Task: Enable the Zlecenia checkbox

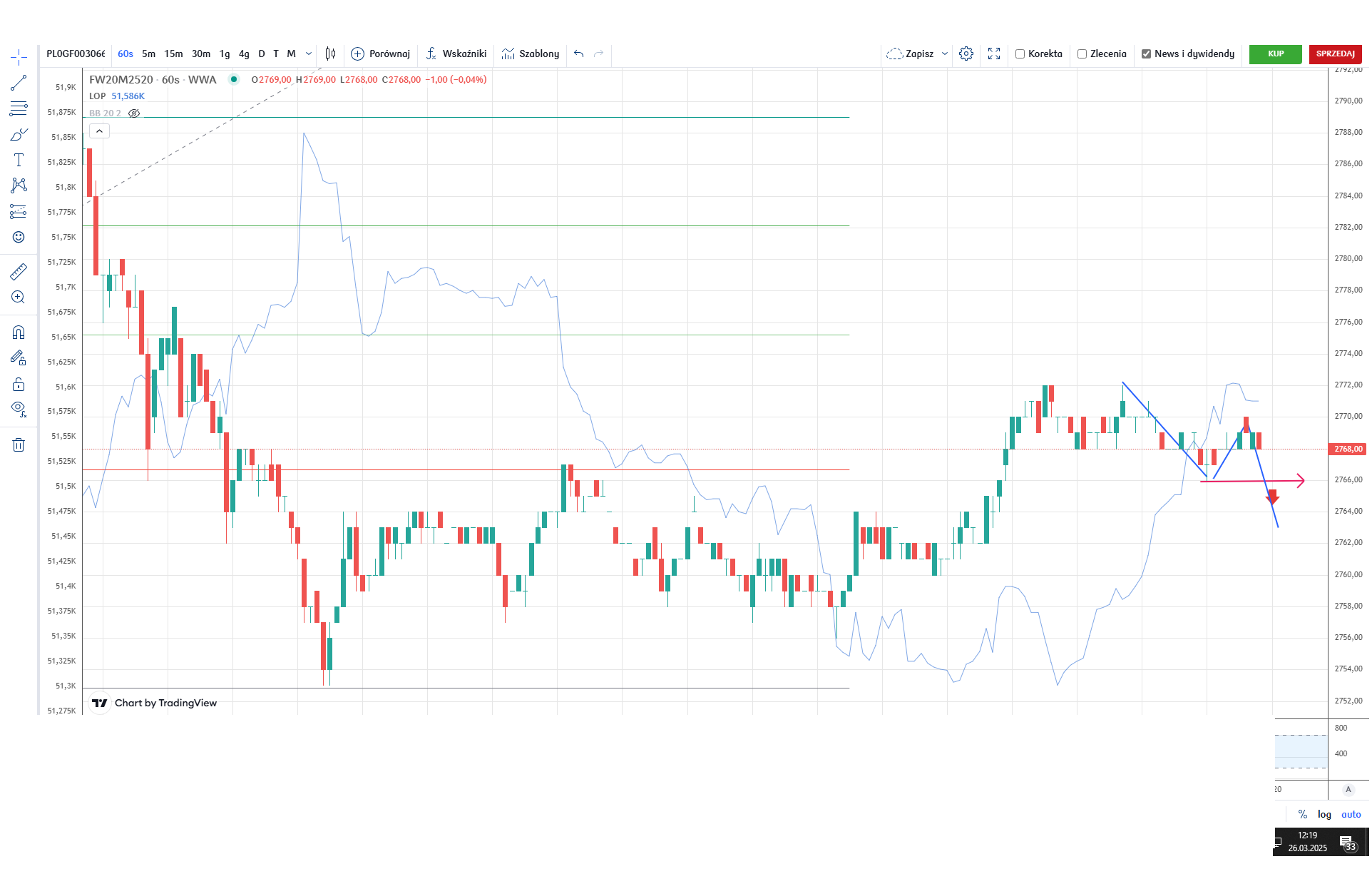Action: point(1082,54)
